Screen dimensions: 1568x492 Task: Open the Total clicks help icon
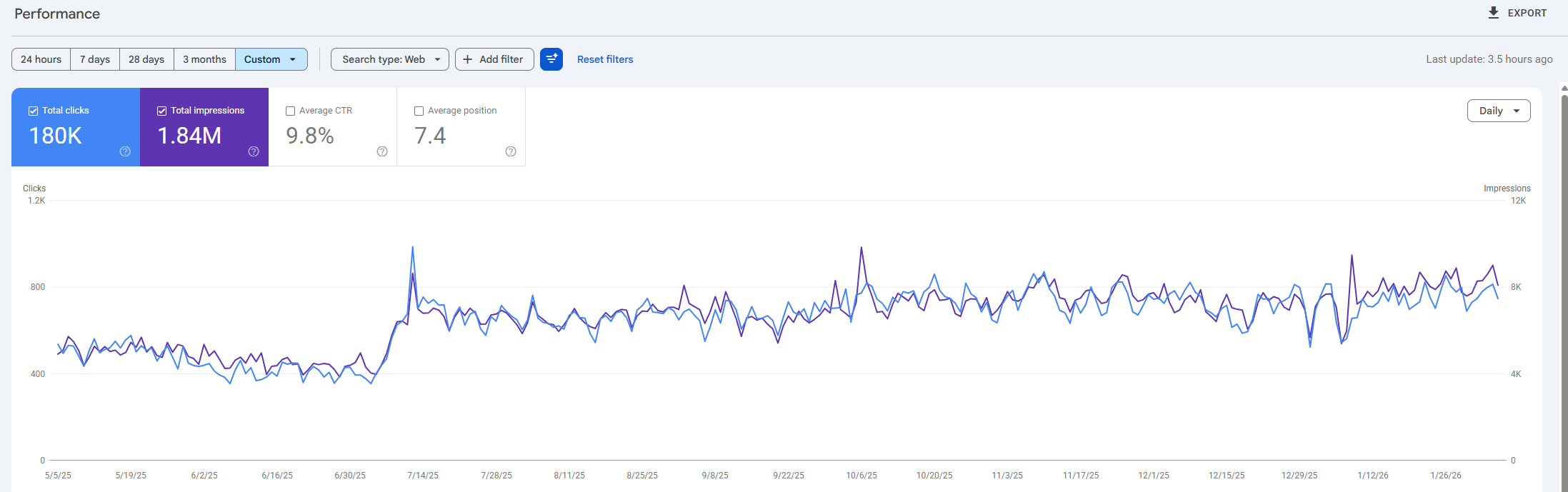tap(125, 151)
